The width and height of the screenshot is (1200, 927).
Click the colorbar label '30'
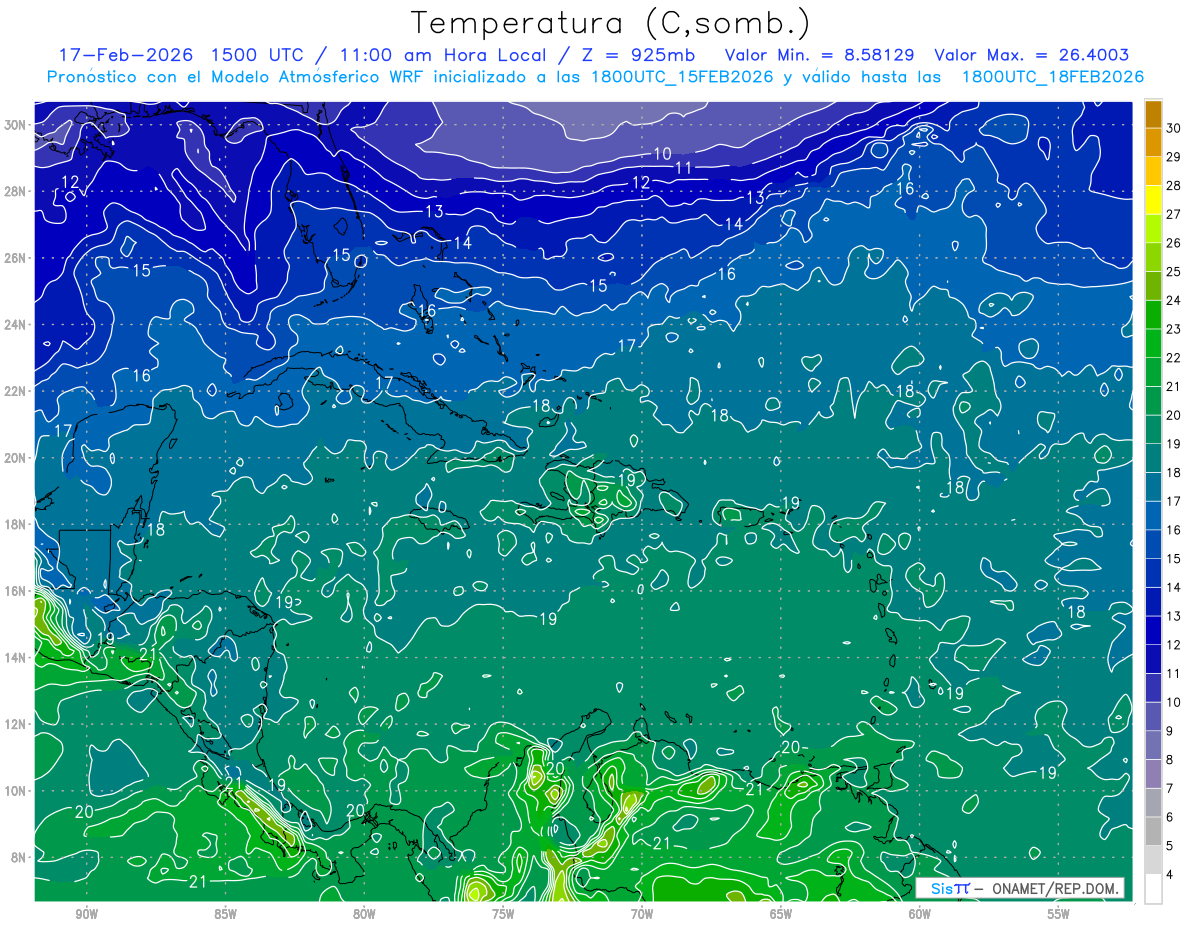click(x=1173, y=128)
